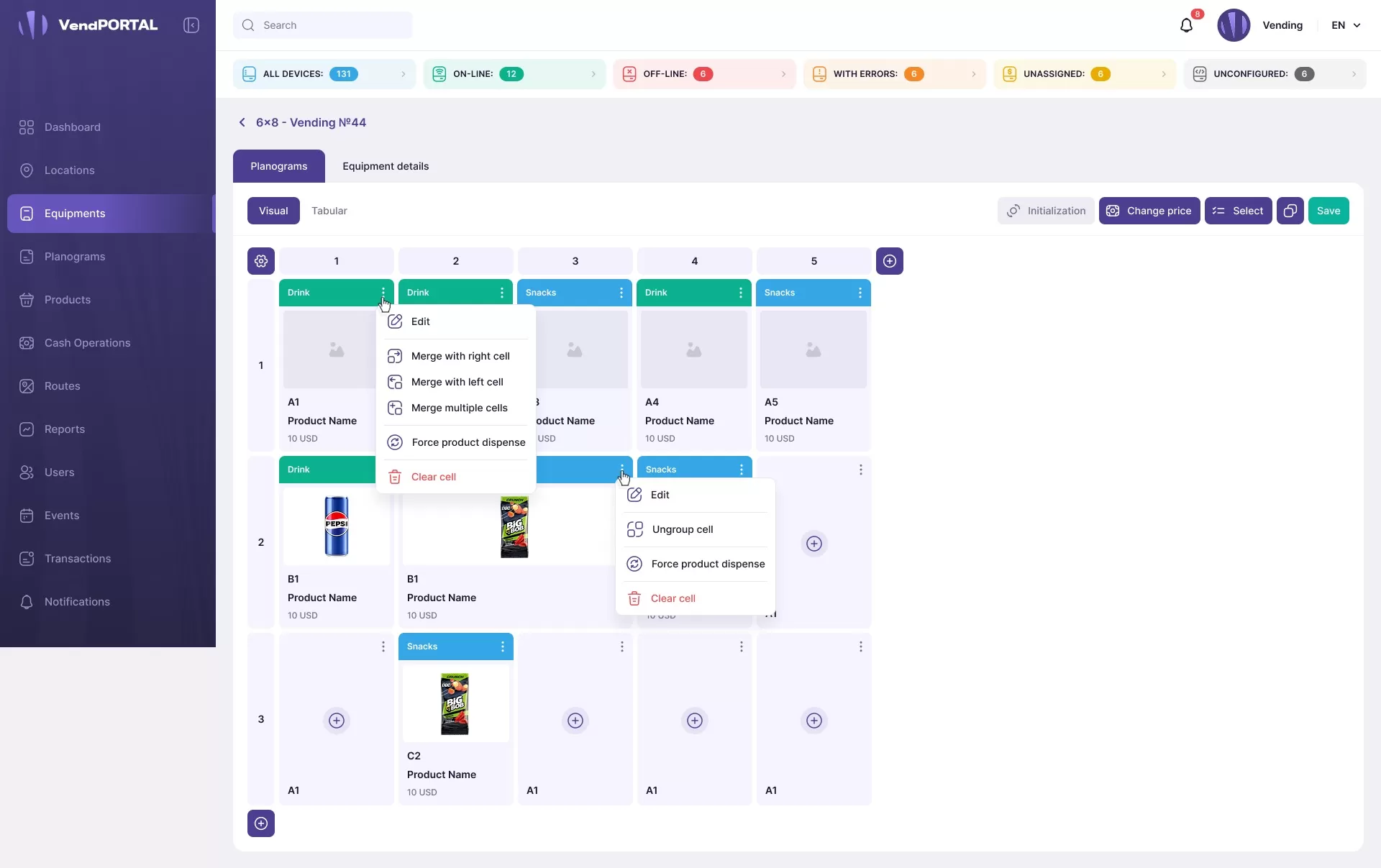Add product to empty cell A5 row 2
The width and height of the screenshot is (1381, 868).
[813, 544]
